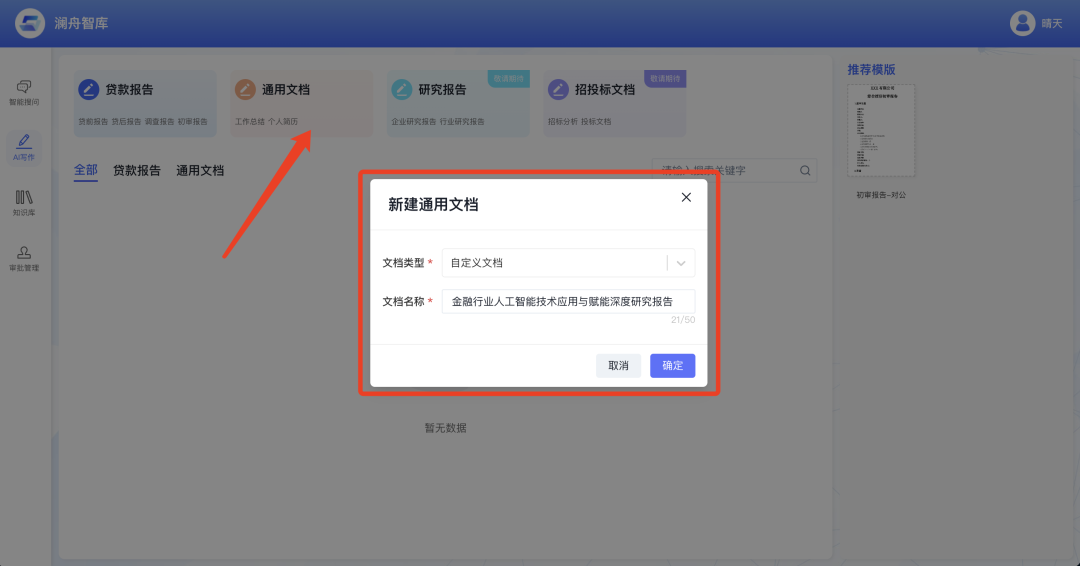Viewport: 1080px width, 566px height.
Task: Switch to the 贷款报告 tab
Action: [137, 171]
